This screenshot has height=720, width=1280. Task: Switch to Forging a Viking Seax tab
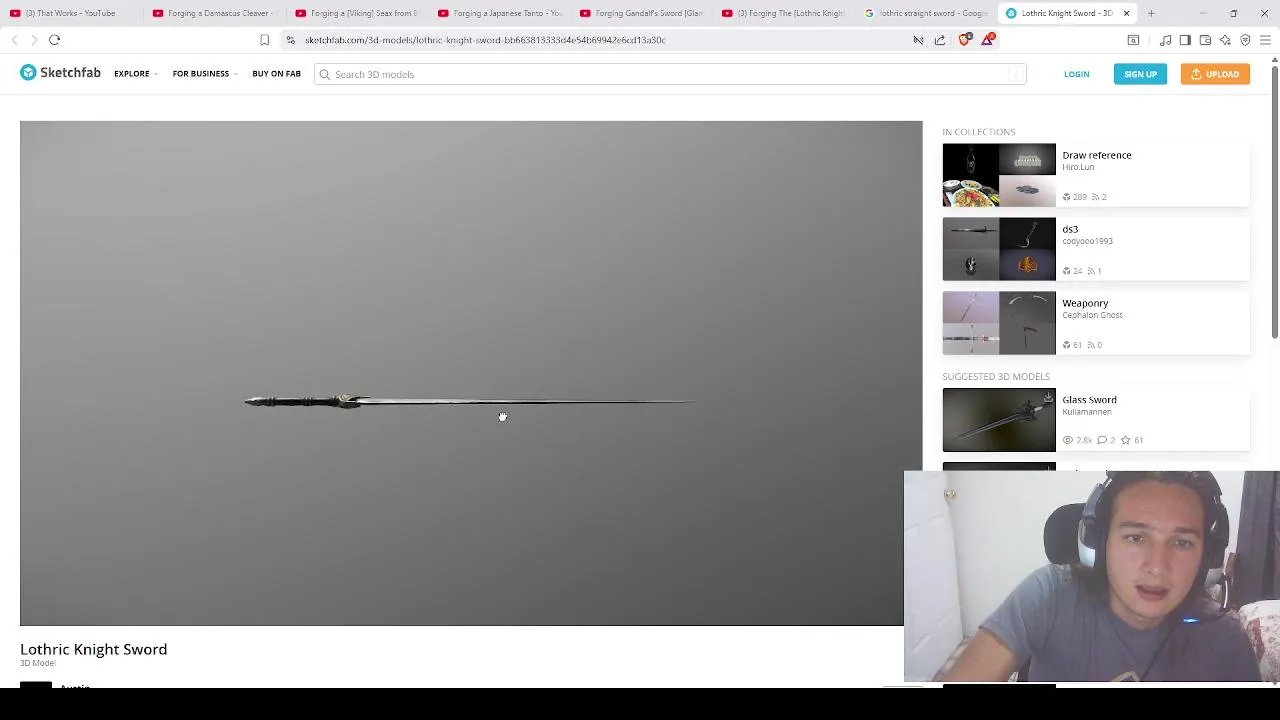click(356, 13)
